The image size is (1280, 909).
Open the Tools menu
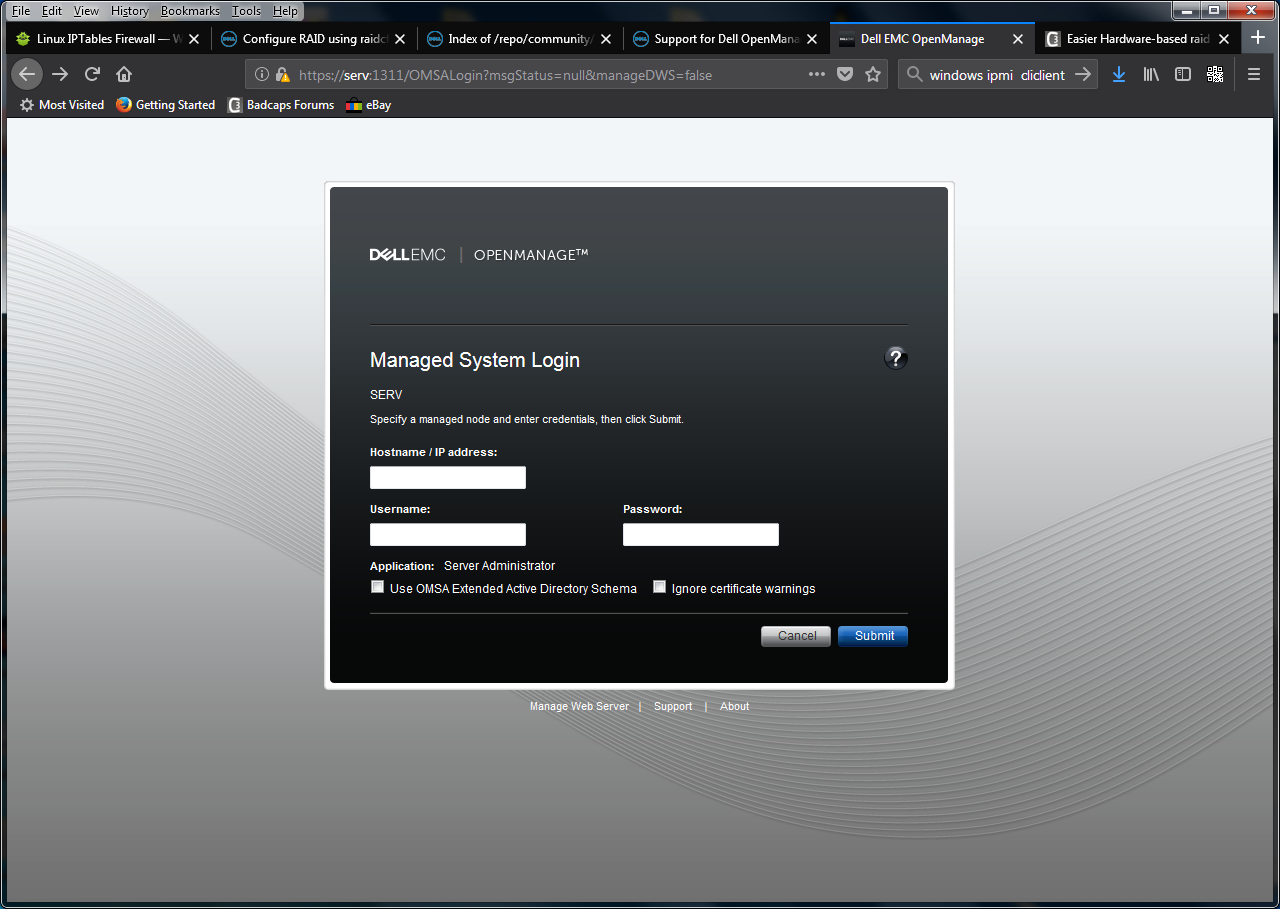[246, 11]
